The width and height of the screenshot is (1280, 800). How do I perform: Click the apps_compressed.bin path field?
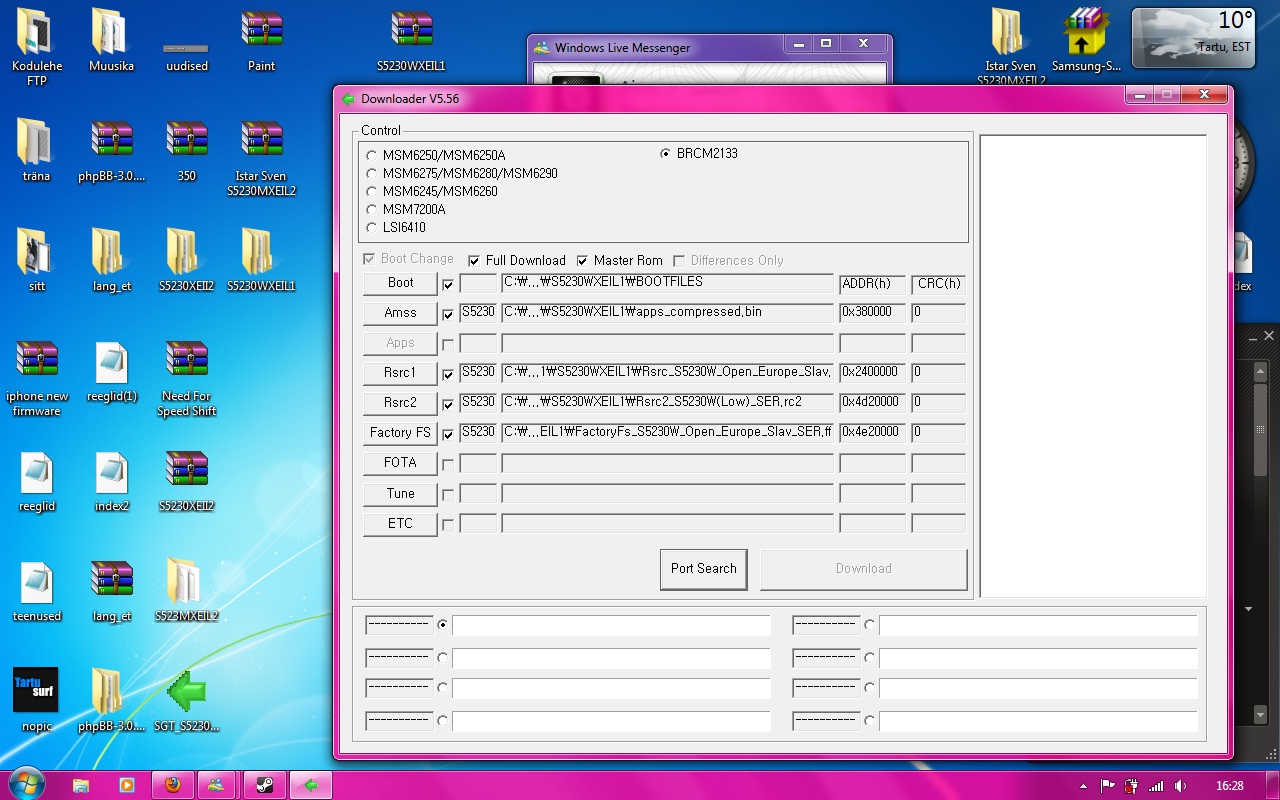667,313
